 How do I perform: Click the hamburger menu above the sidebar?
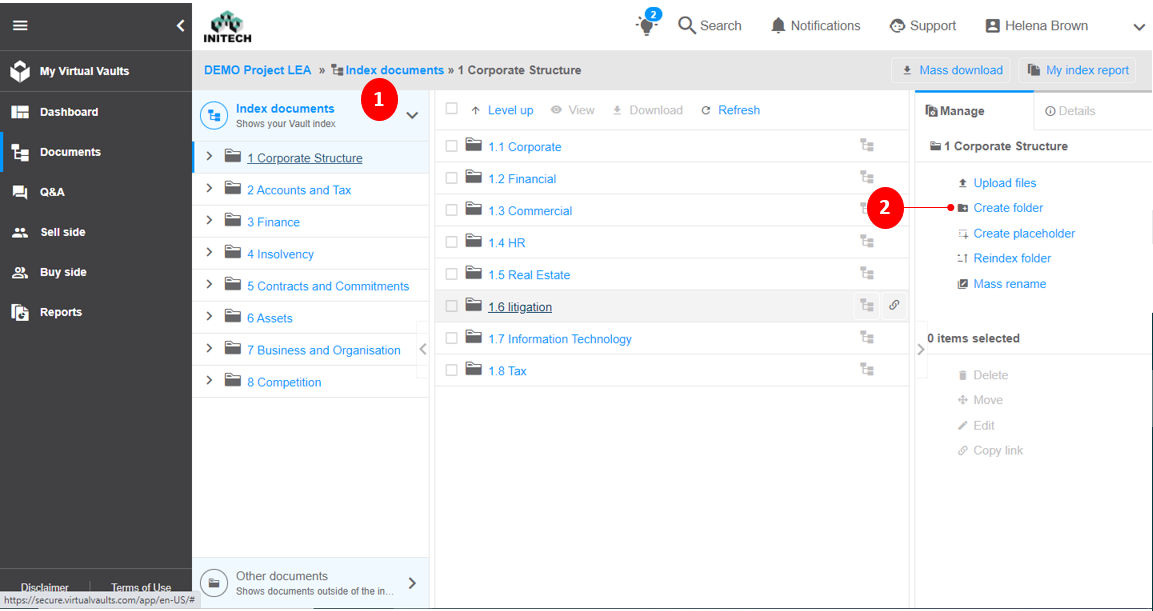click(x=20, y=26)
